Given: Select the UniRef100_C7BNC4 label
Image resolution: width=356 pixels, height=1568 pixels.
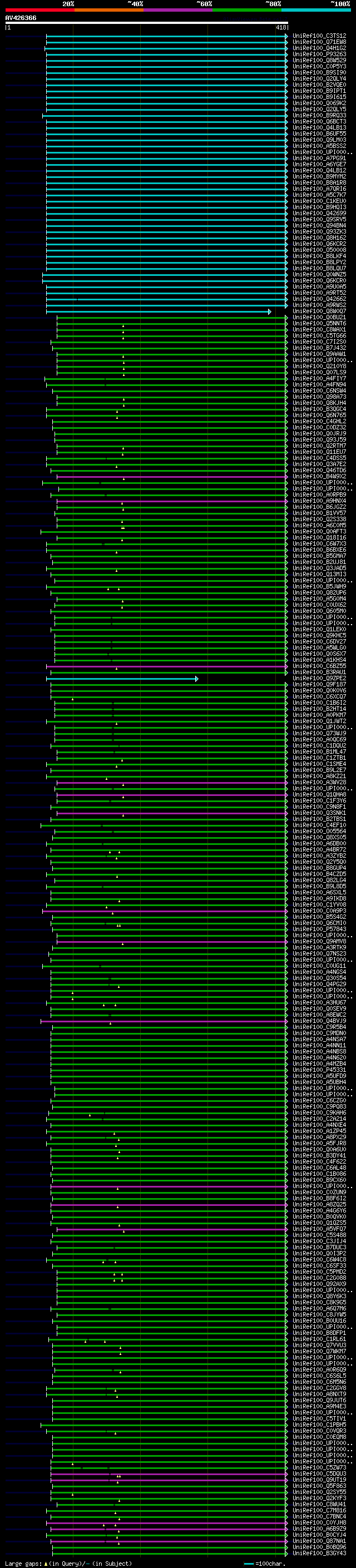Looking at the screenshot, I should [319, 1516].
